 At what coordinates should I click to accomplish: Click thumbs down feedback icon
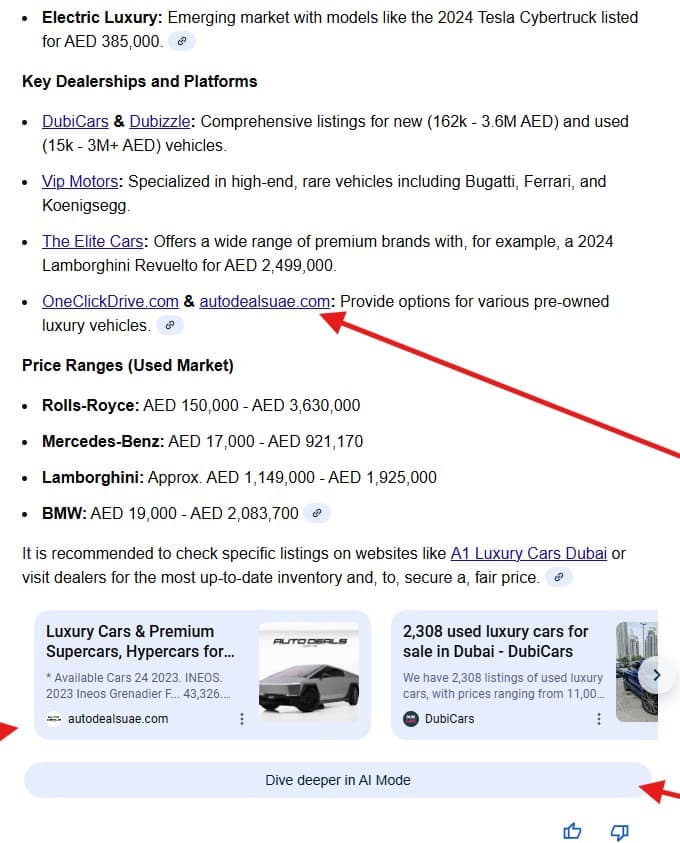pyautogui.click(x=619, y=832)
